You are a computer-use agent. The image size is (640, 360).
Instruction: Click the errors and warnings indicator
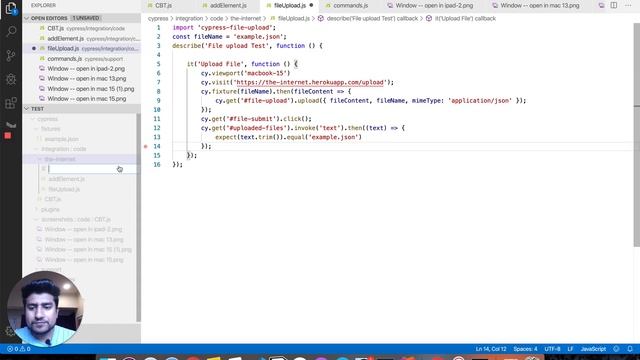coord(19,349)
